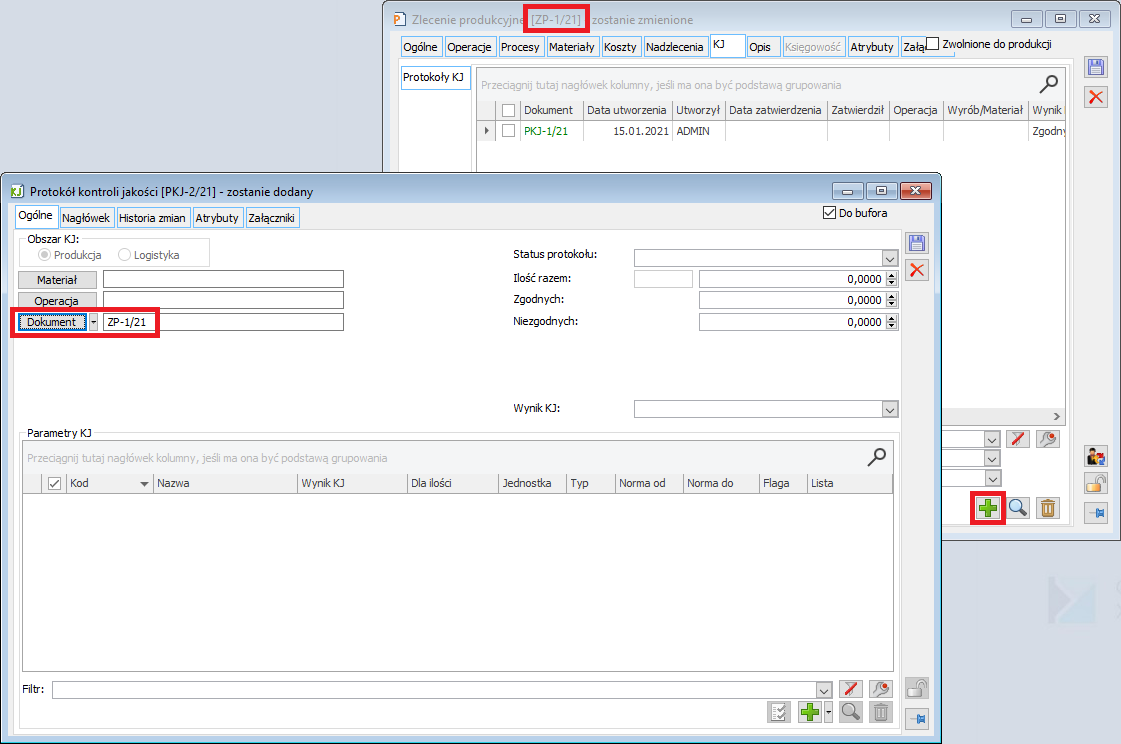The width and height of the screenshot is (1121, 744).
Task: Switch to the Nagłówek tab
Action: click(x=86, y=218)
